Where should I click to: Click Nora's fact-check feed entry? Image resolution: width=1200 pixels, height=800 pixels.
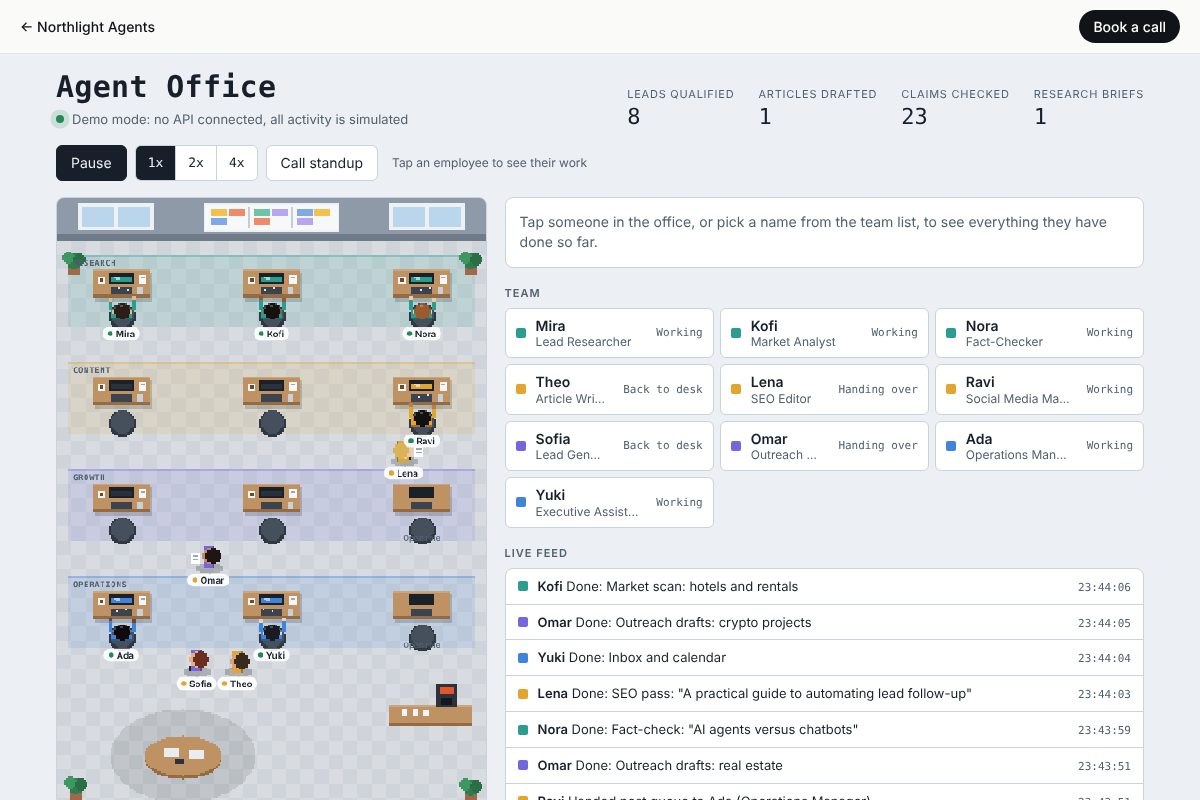coord(824,730)
